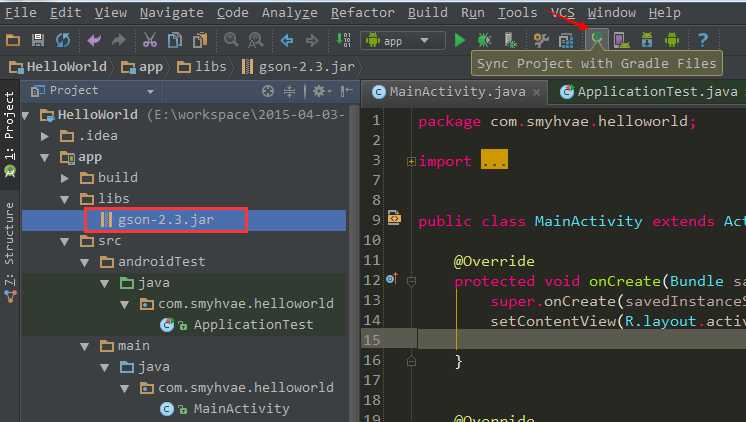Click the Find magnifier icon
This screenshot has width=746, height=422.
[231, 40]
